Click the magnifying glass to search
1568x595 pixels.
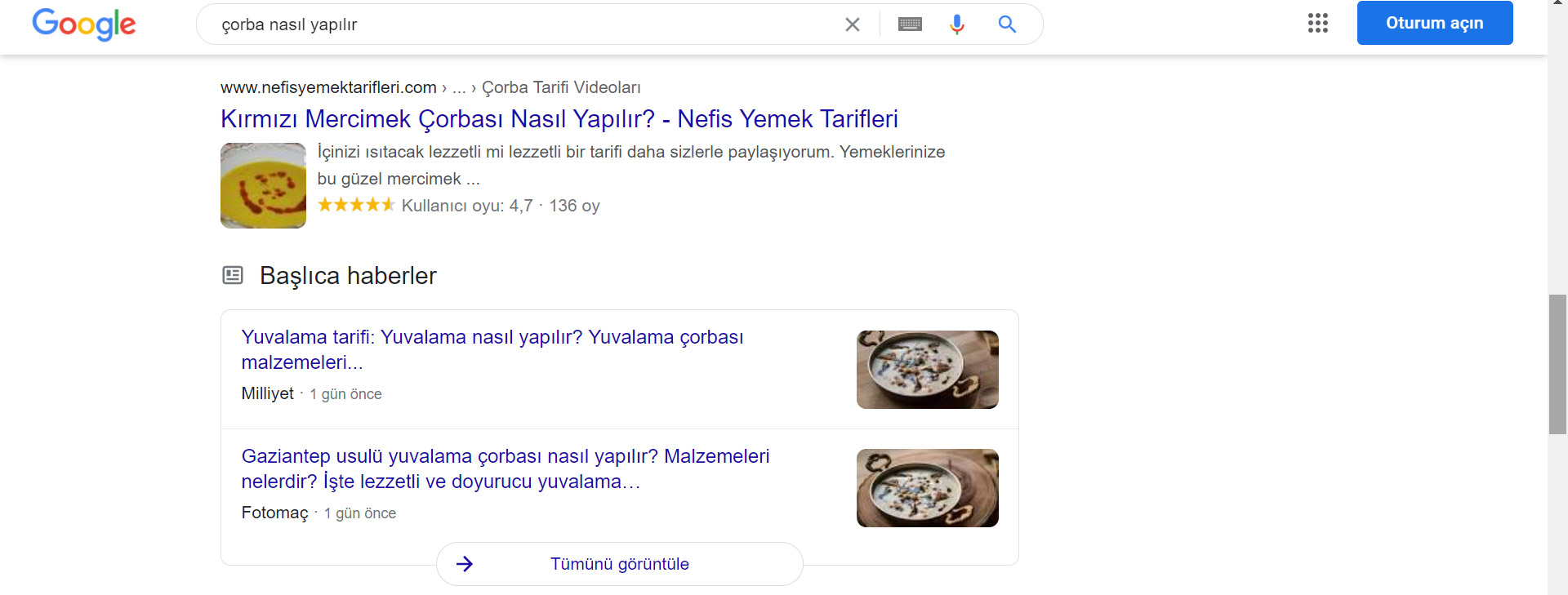coord(1007,24)
